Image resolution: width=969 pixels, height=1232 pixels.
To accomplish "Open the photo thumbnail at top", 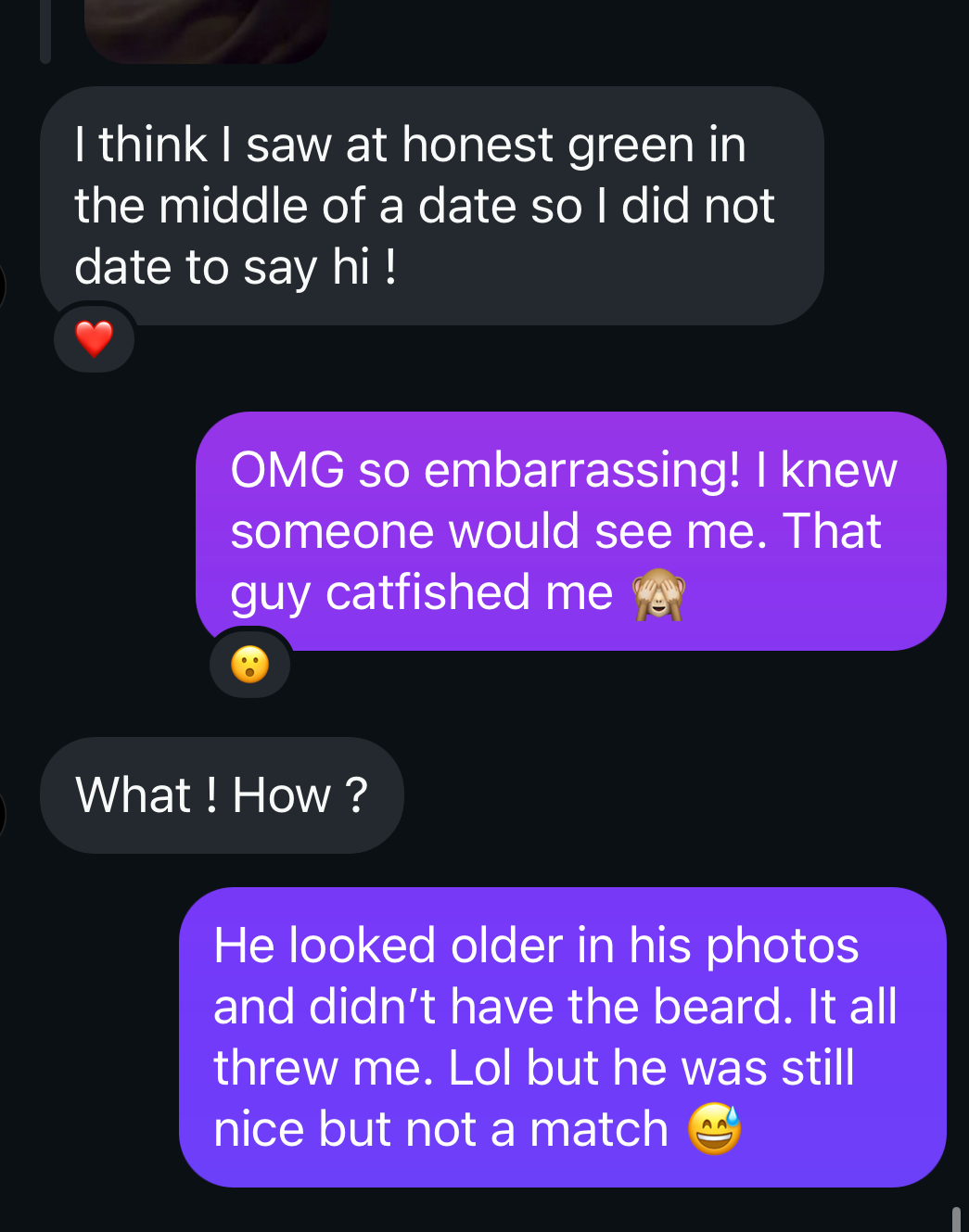I will pos(206,30).
